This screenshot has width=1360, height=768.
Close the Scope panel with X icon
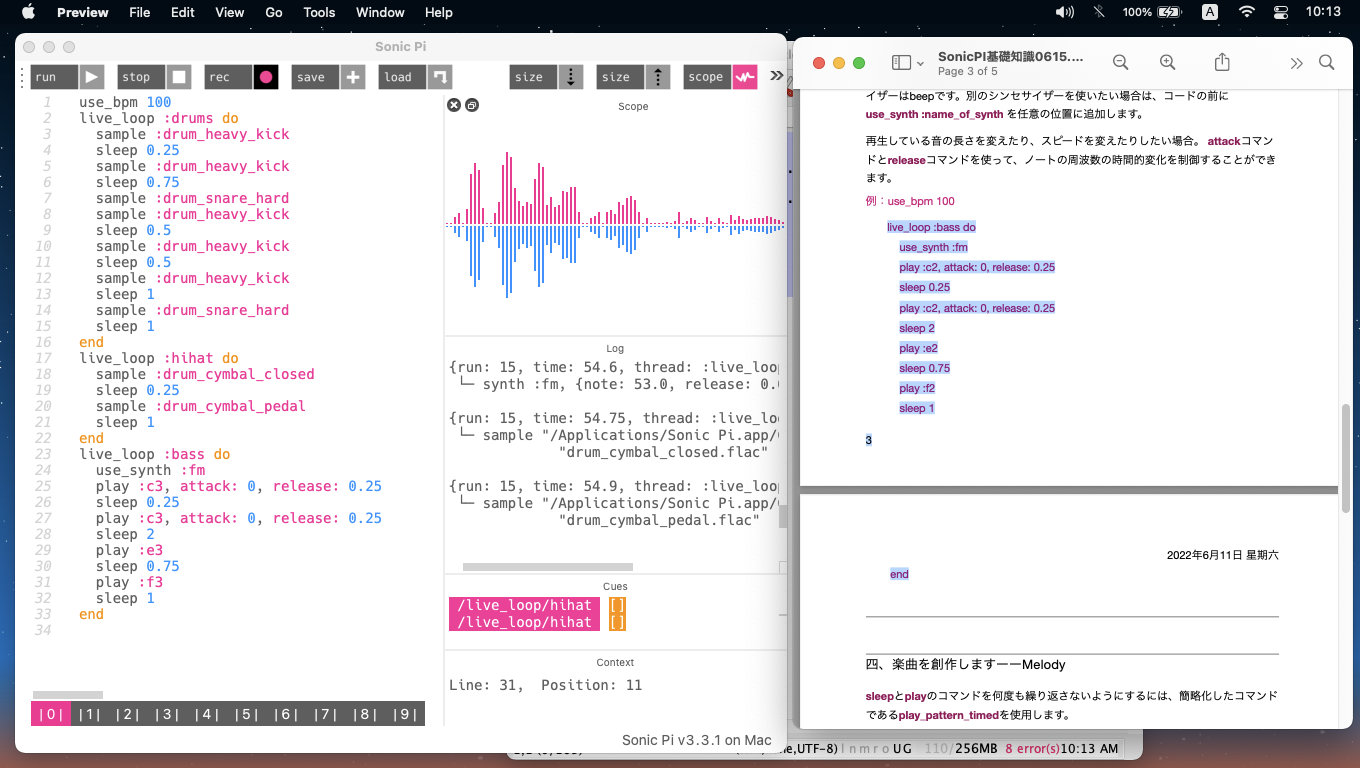click(453, 105)
